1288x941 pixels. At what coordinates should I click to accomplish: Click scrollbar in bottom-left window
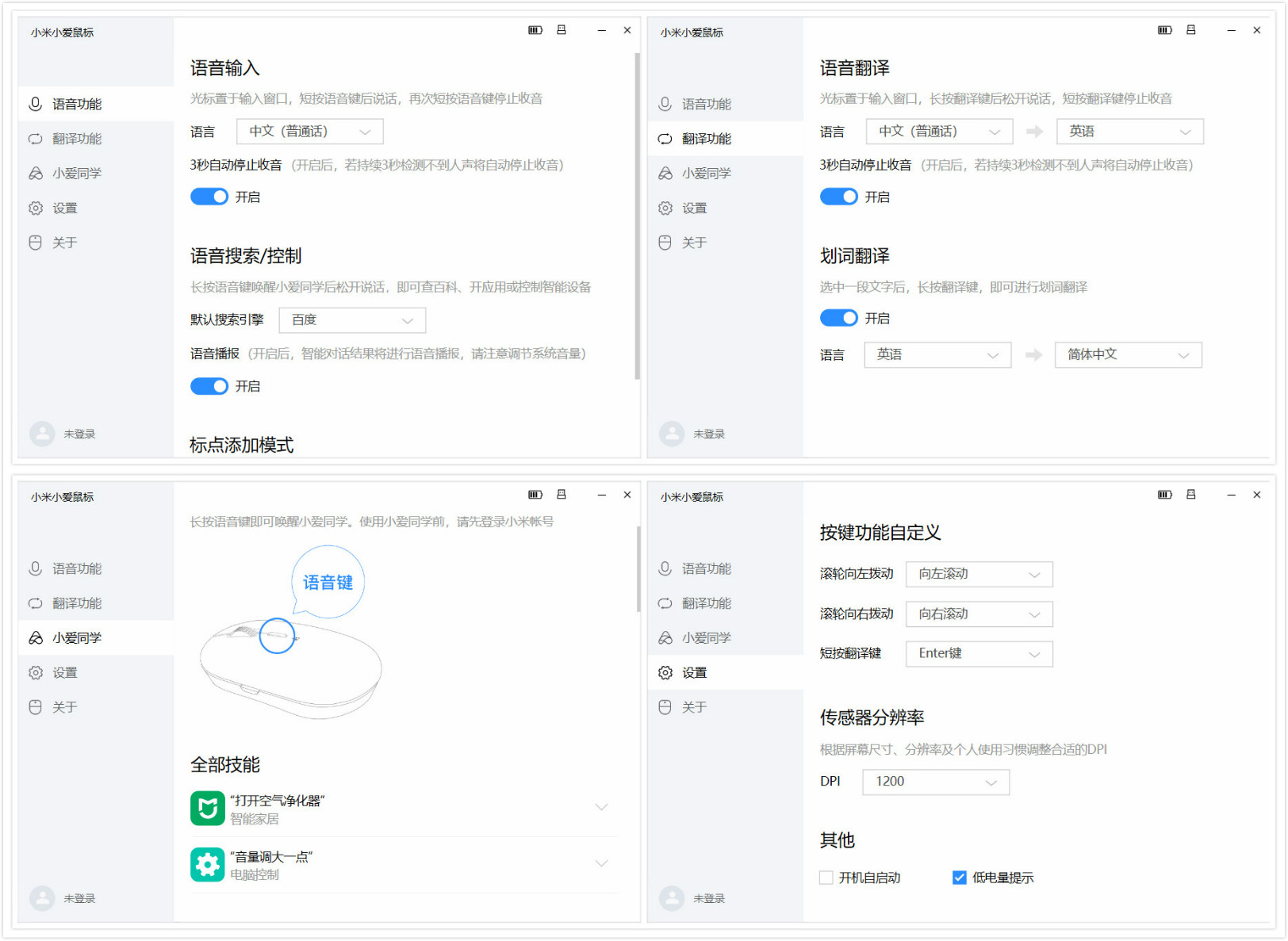tap(638, 569)
